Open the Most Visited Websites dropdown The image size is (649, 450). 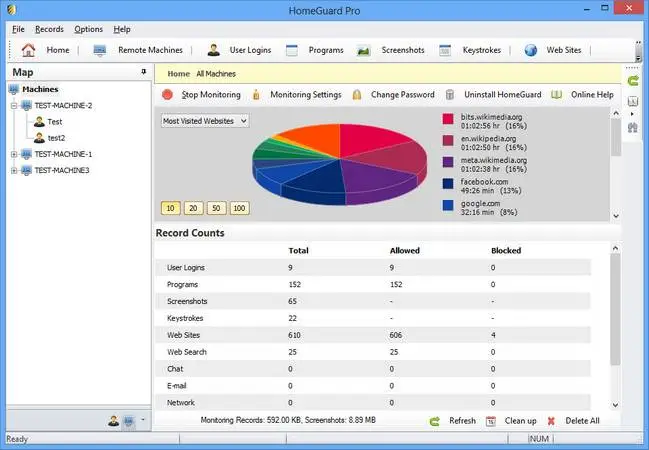[205, 121]
